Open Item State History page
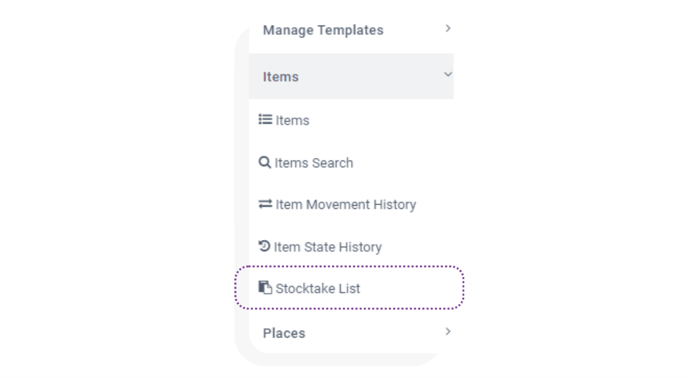The height and width of the screenshot is (378, 688). click(x=328, y=247)
